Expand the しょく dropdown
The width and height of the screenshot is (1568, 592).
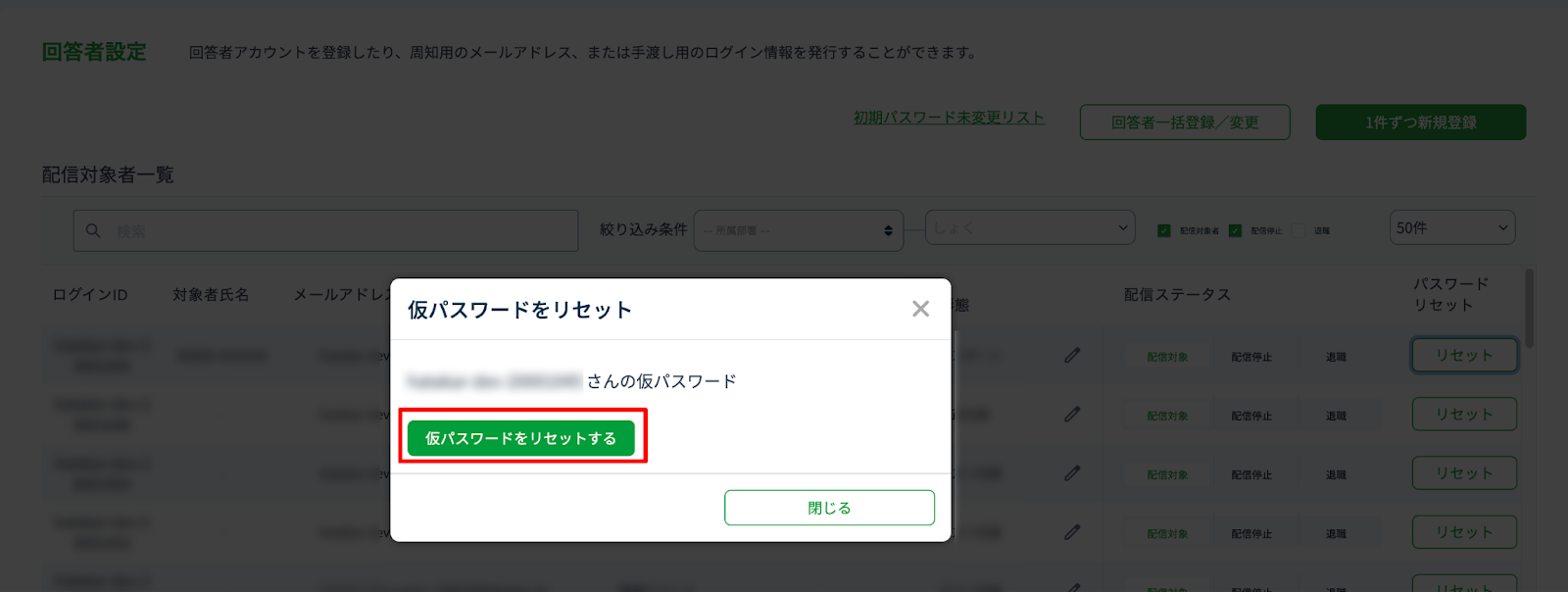(x=1030, y=227)
